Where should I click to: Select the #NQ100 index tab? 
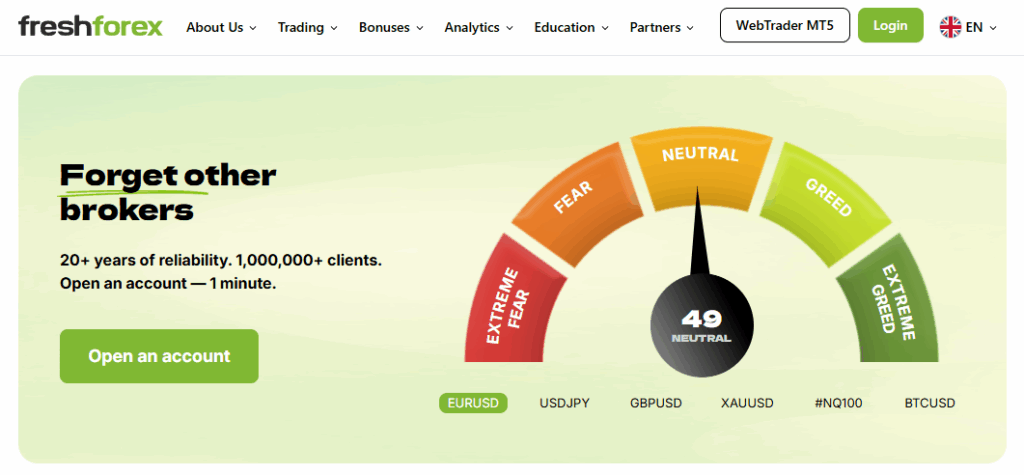coord(838,403)
